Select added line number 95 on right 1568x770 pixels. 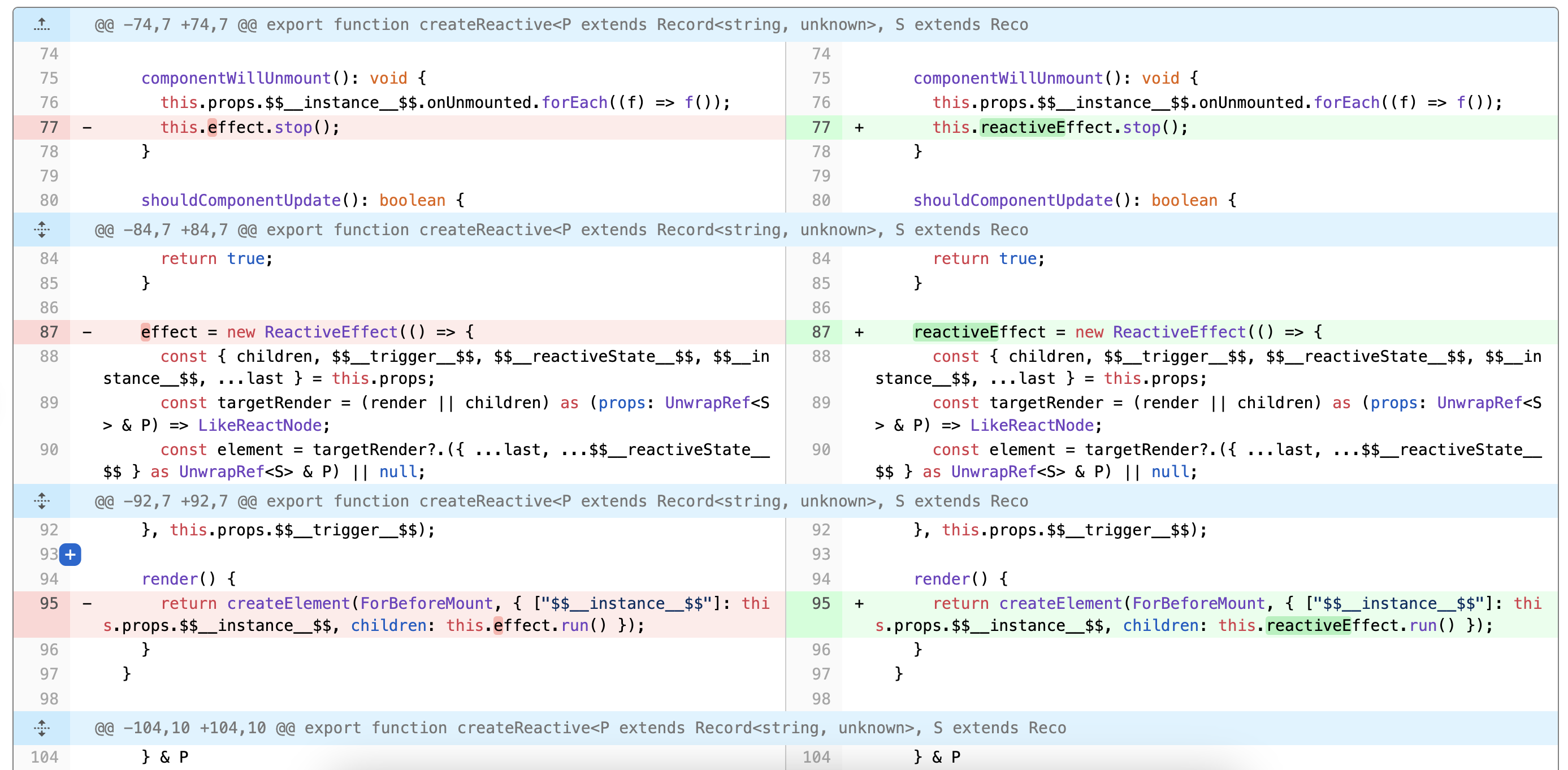click(821, 603)
